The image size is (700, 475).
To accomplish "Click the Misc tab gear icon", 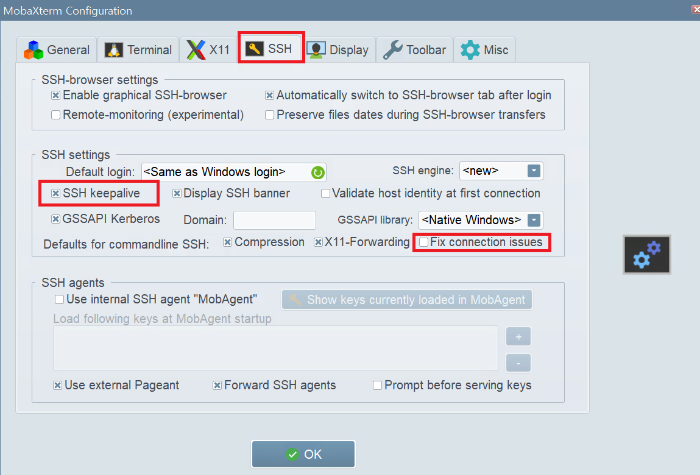I will [470, 50].
